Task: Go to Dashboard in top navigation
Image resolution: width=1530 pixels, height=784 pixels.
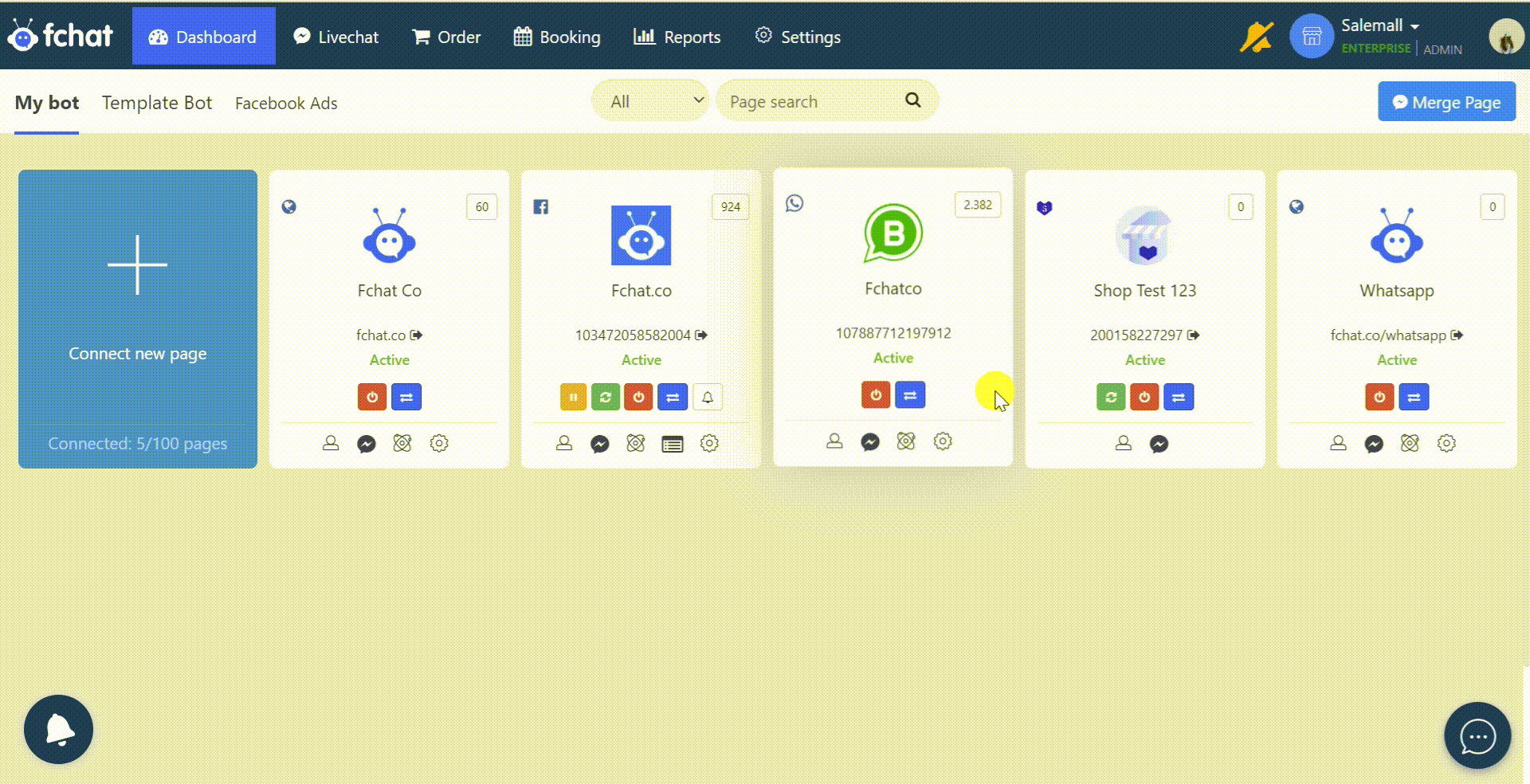Action: pos(203,37)
